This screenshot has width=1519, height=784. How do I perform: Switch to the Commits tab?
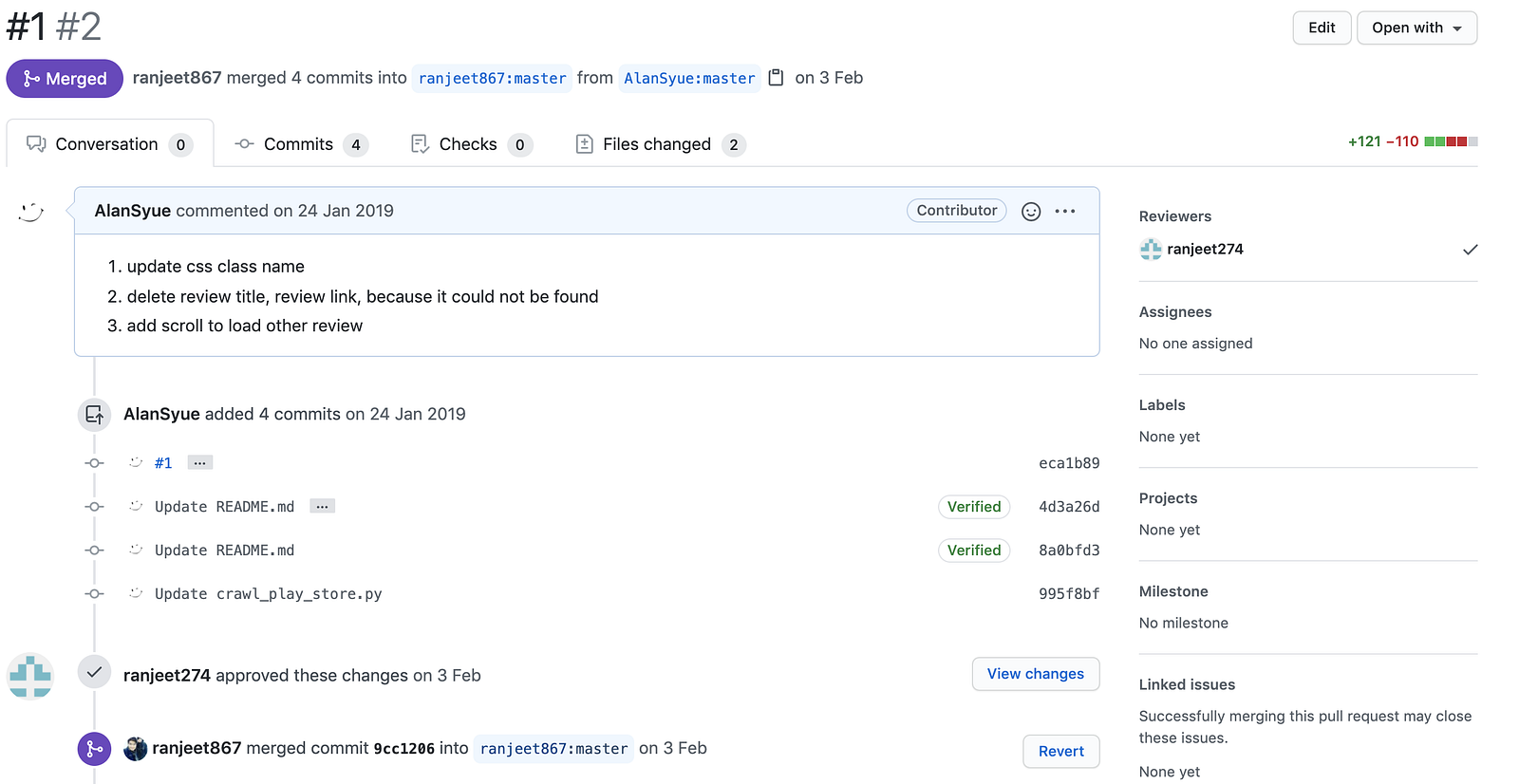pos(301,144)
